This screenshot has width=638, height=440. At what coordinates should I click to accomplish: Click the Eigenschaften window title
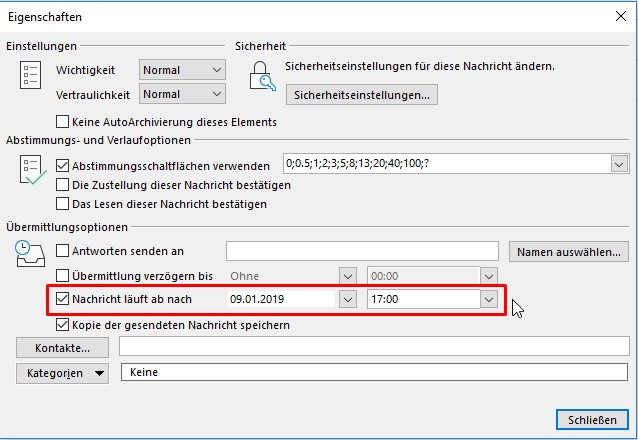[x=45, y=17]
